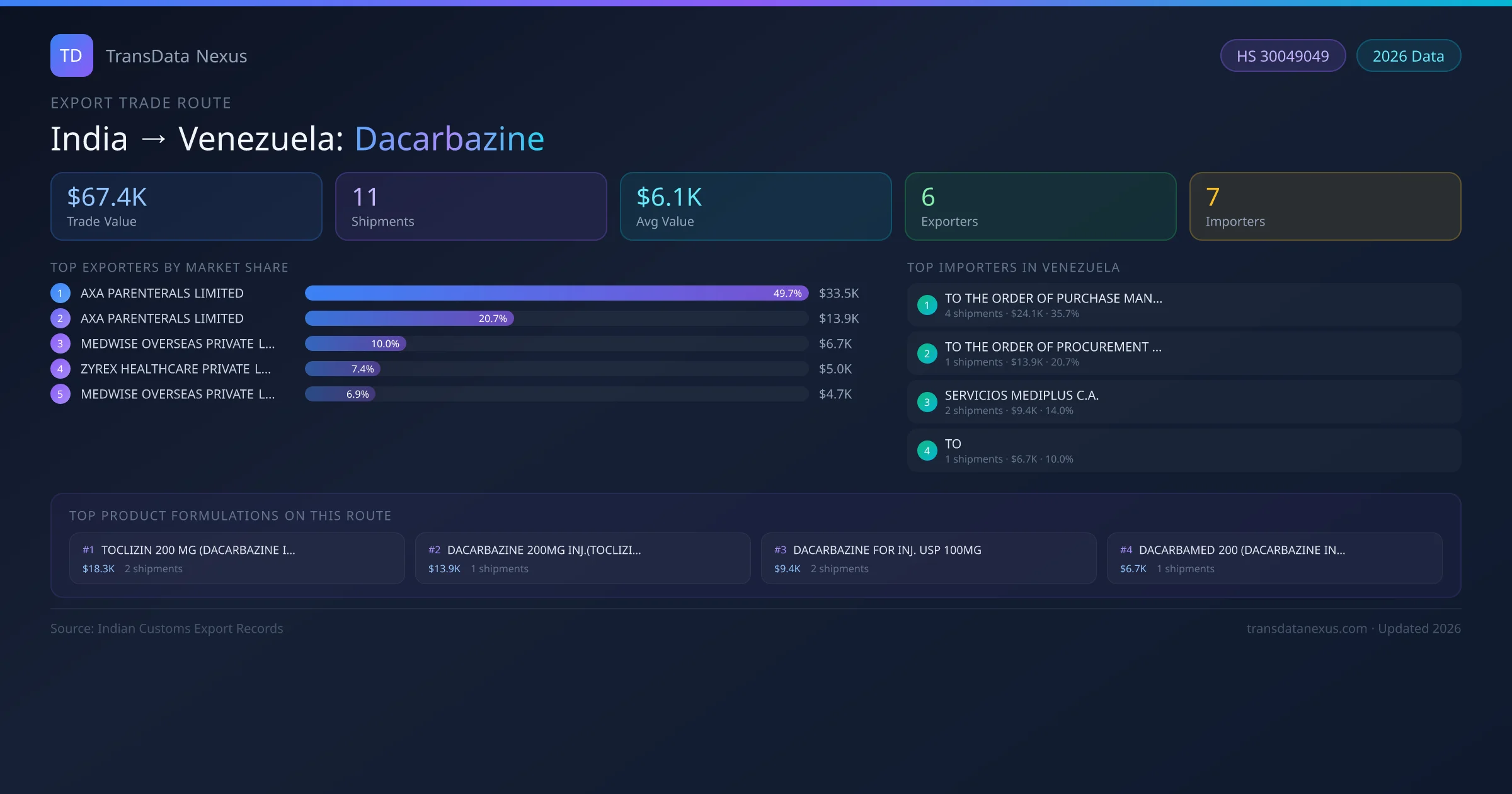Click importer rank 4 green circle
The height and width of the screenshot is (794, 1512).
[x=927, y=451]
